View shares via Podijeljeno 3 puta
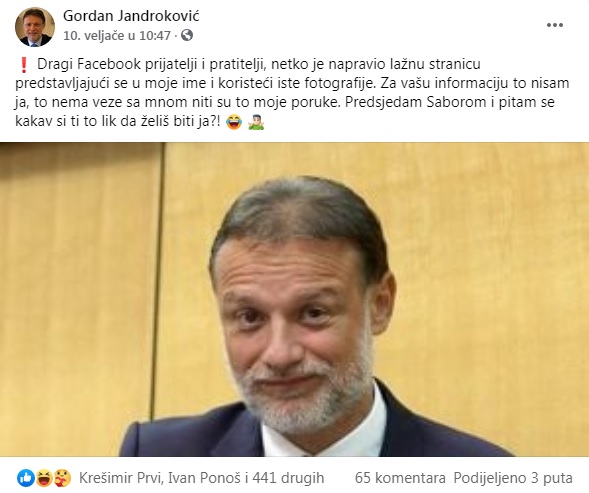 tap(513, 478)
